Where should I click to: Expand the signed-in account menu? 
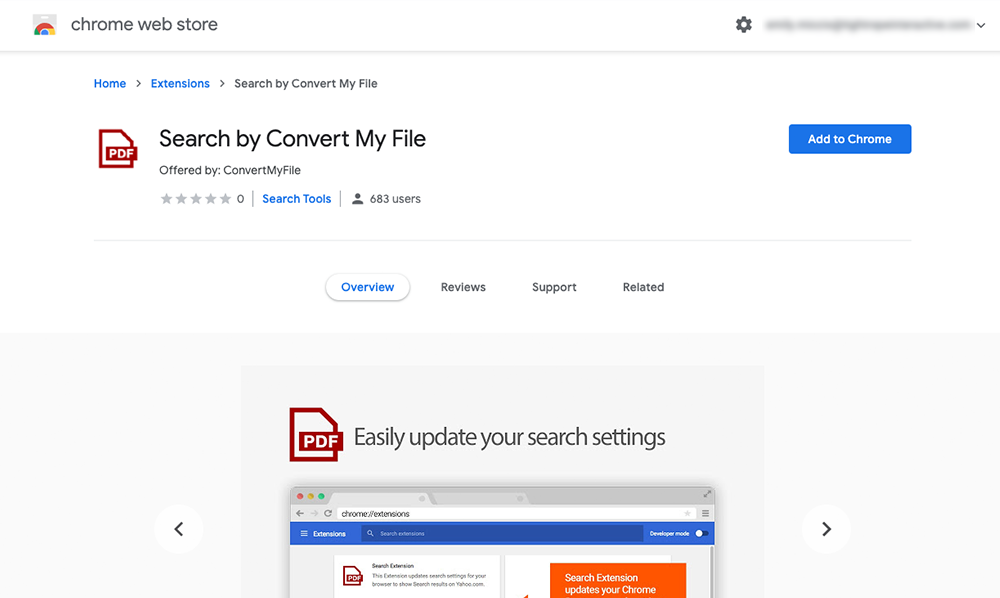[x=981, y=24]
